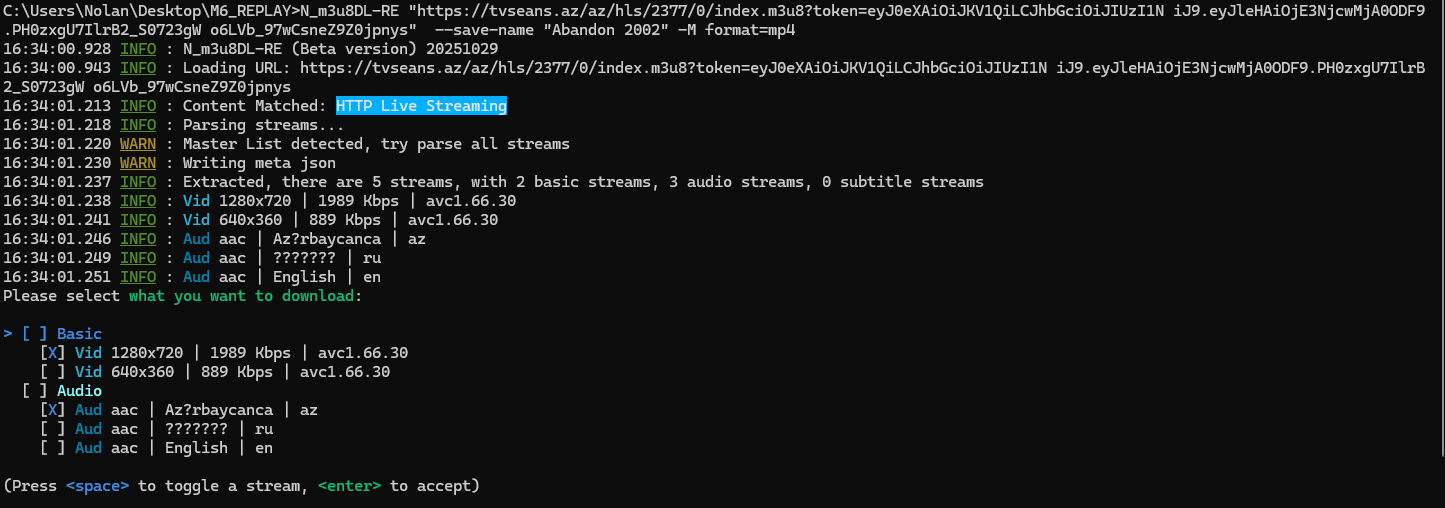Enable the ru audio stream checkbox
This screenshot has width=1445, height=508.
point(52,429)
